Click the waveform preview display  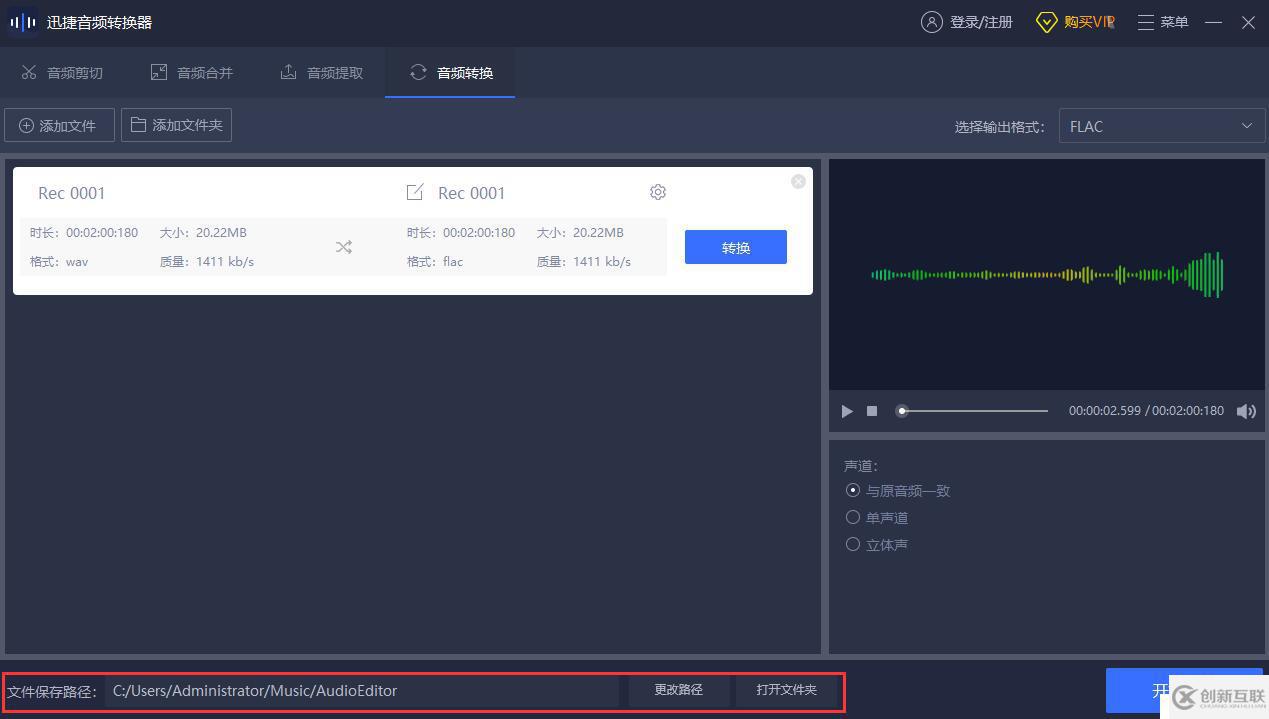click(1047, 274)
